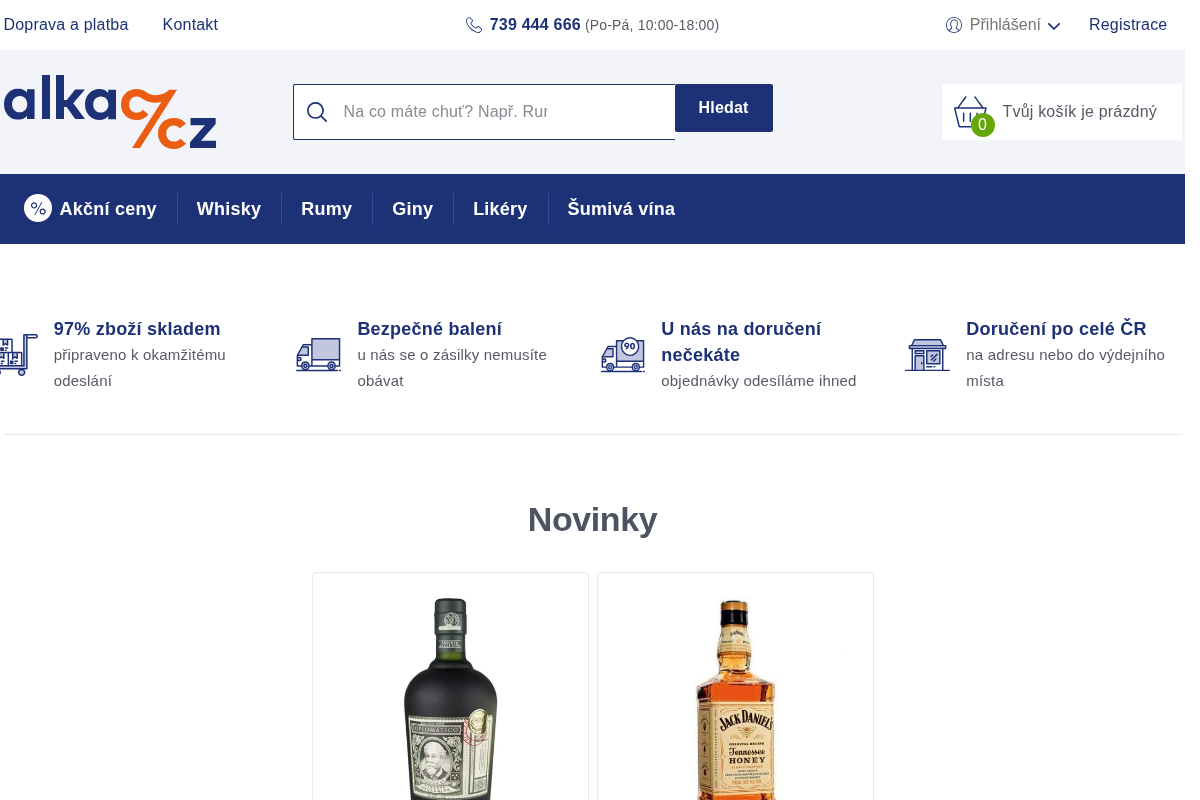Open the Giny category
This screenshot has height=800, width=1200.
(x=413, y=209)
